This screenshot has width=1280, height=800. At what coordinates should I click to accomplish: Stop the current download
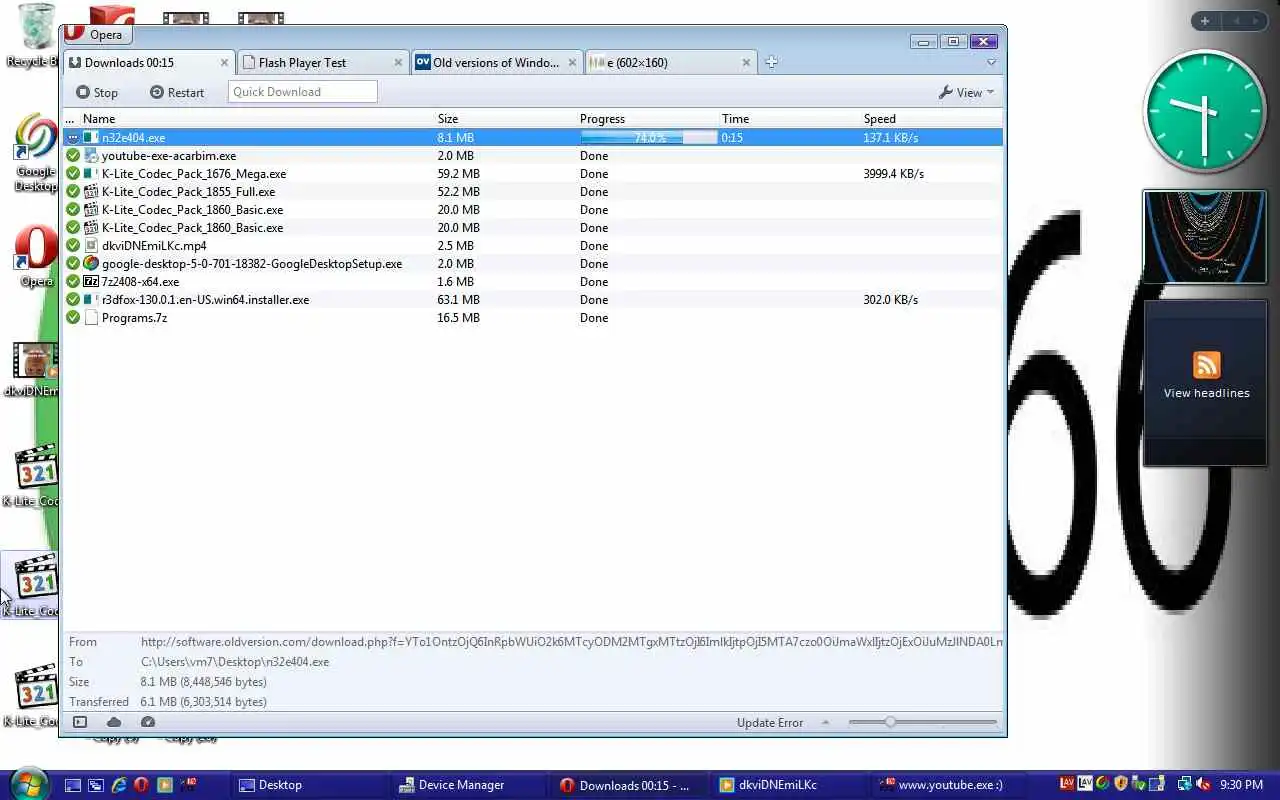(x=97, y=92)
